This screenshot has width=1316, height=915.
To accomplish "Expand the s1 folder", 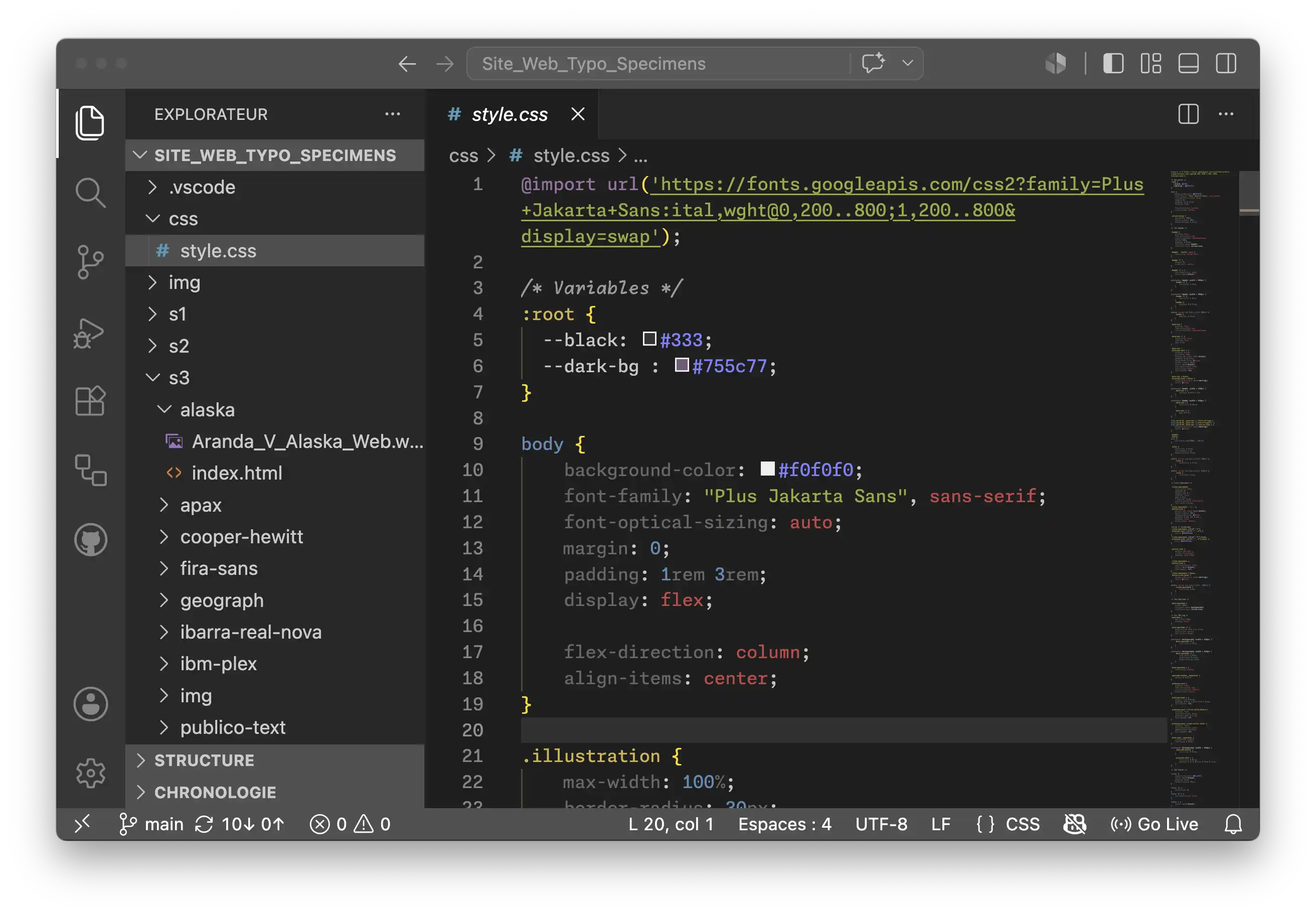I will pyautogui.click(x=274, y=314).
